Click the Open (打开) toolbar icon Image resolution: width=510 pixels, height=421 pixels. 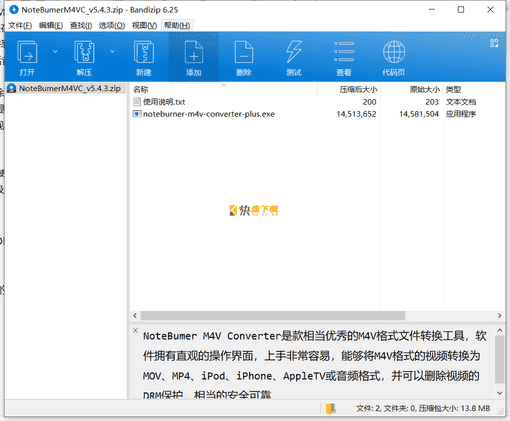[x=27, y=52]
